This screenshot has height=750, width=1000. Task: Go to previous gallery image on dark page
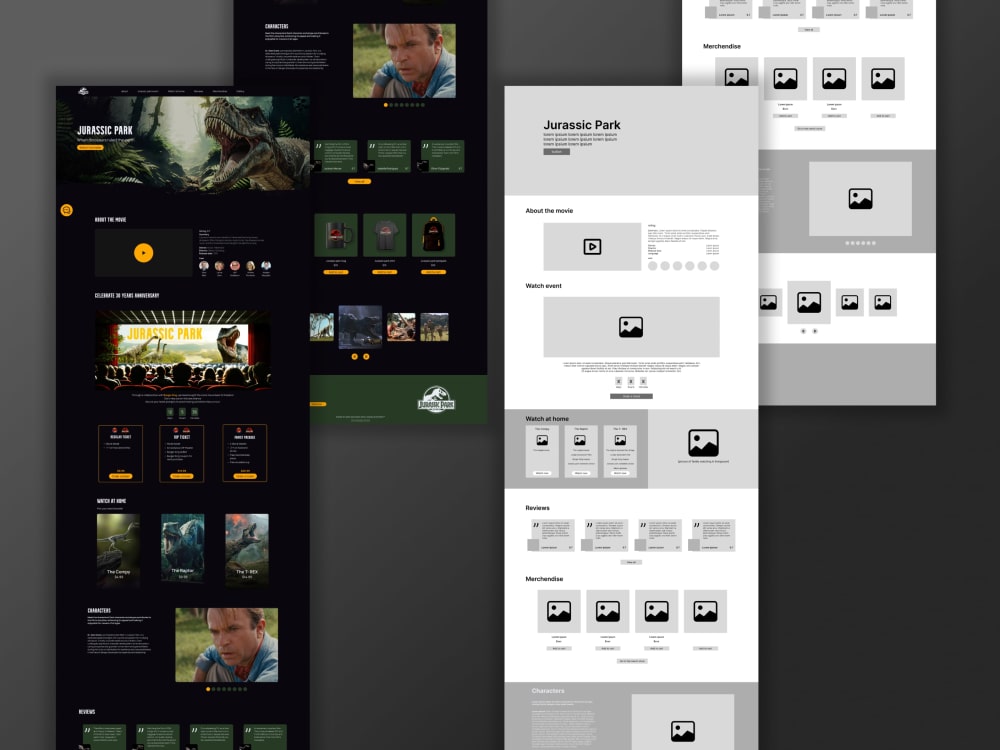355,357
